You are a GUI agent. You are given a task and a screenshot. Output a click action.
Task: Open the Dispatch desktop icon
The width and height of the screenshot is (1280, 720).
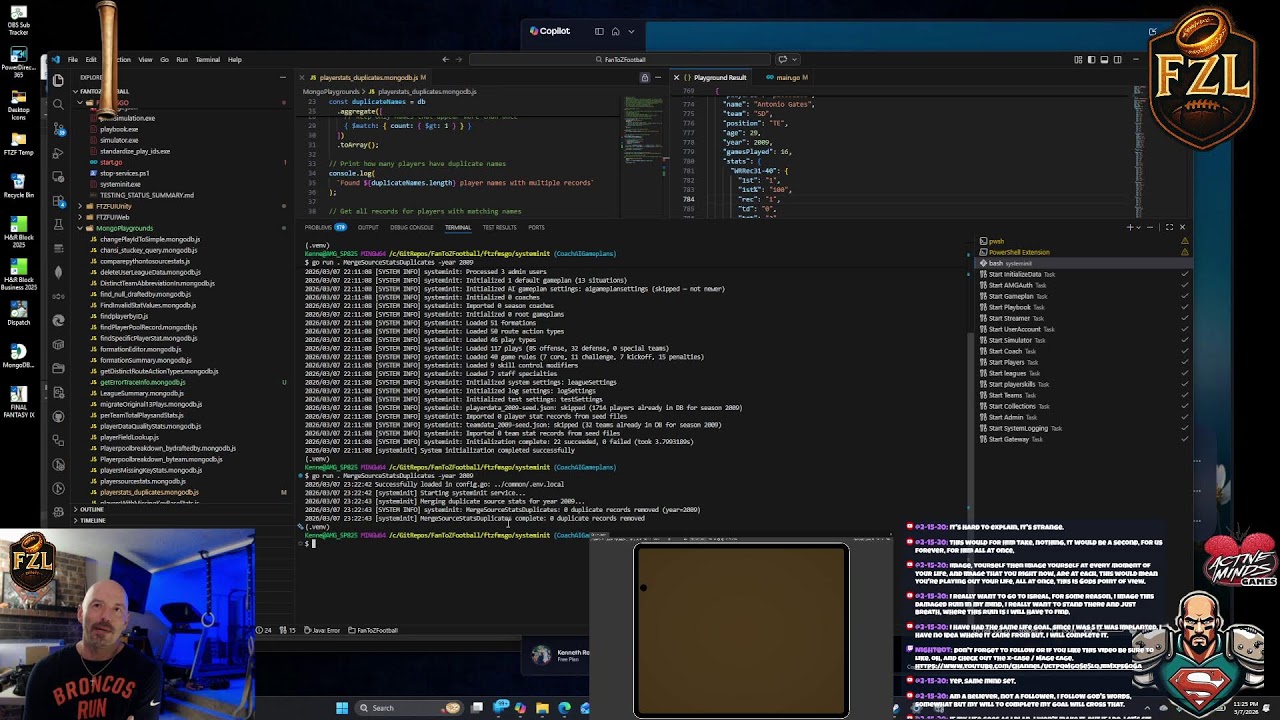click(x=18, y=312)
